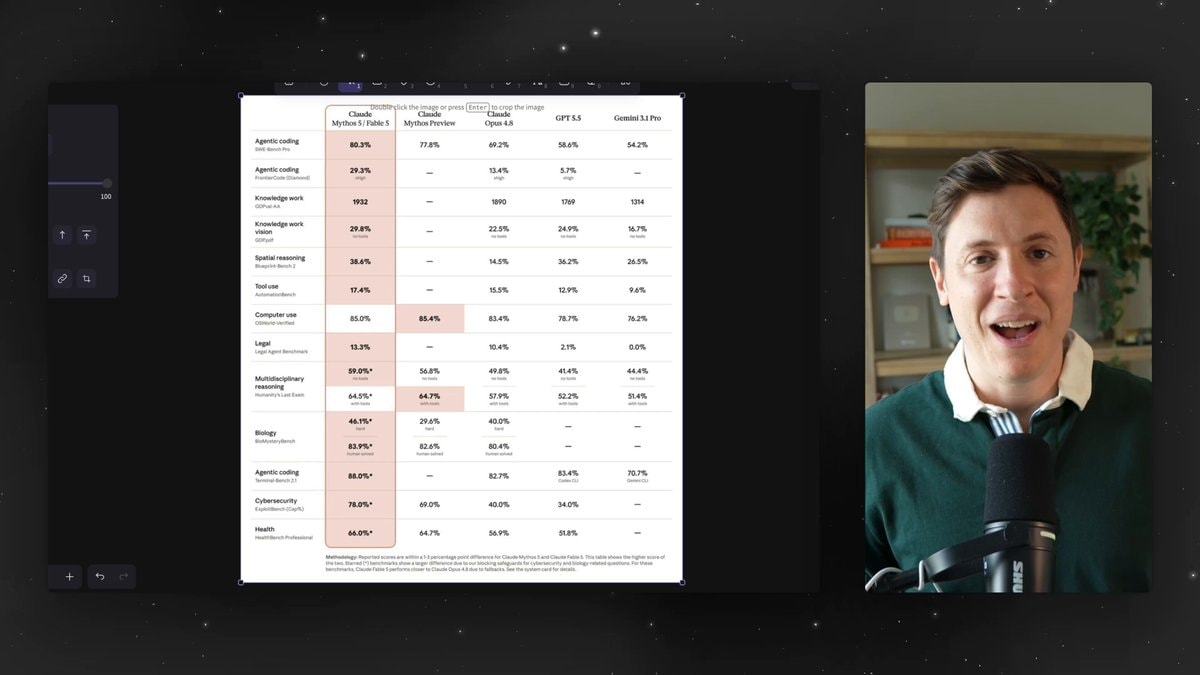Click the 1890 score cell
Viewport: 1200px width, 675px height.
coord(499,202)
